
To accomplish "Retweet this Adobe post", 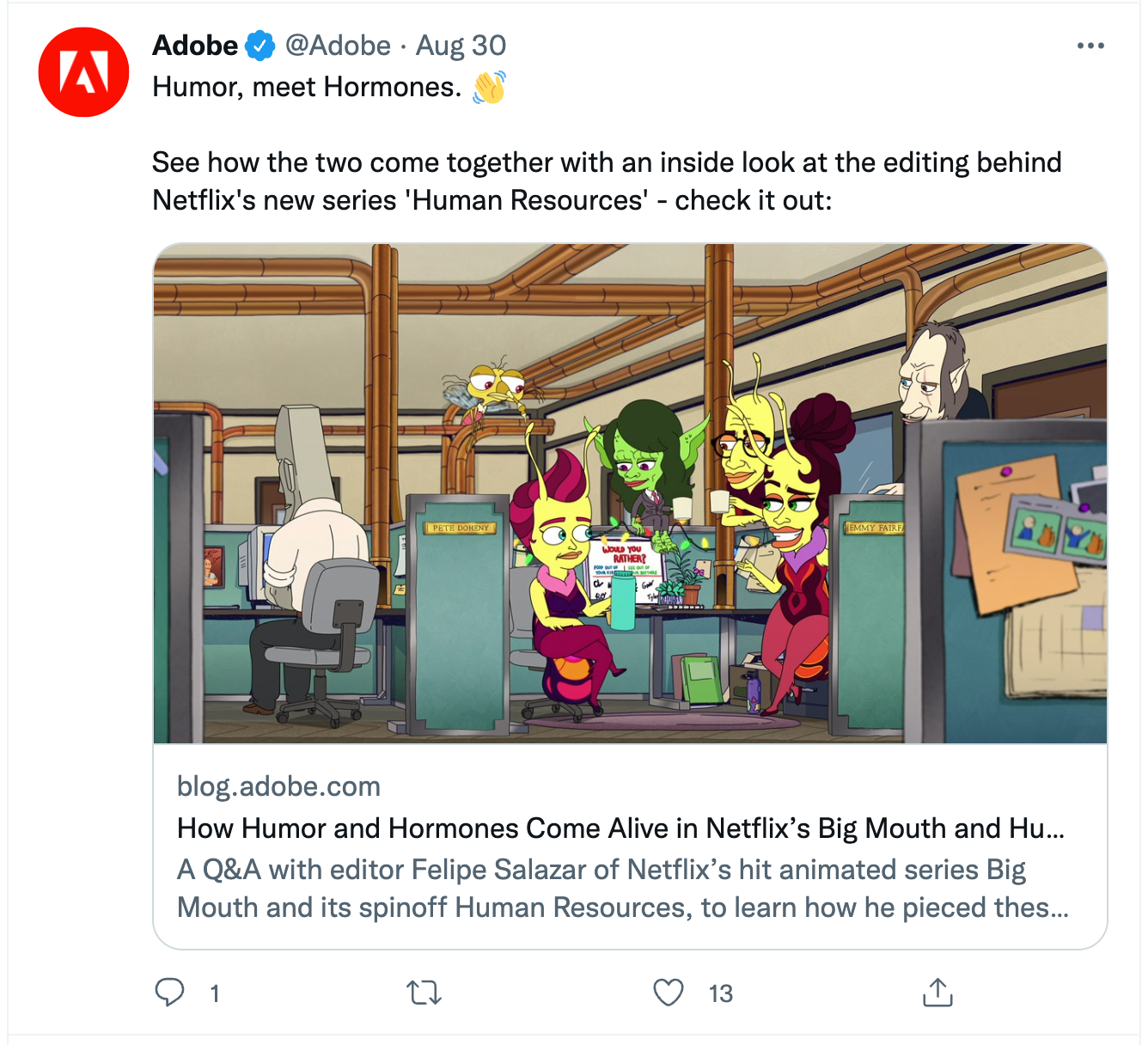I will point(424,993).
